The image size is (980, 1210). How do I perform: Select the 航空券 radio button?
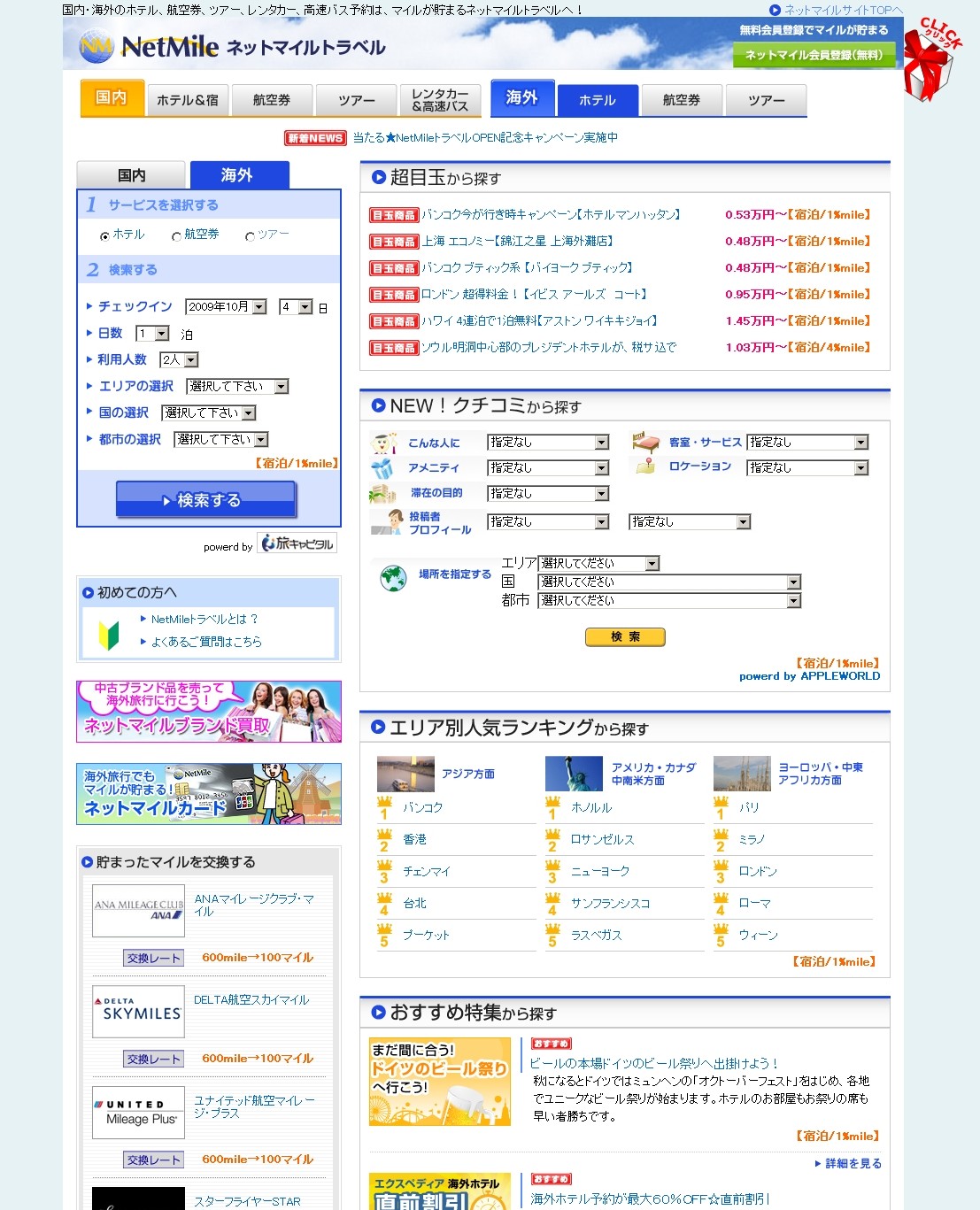[x=176, y=236]
